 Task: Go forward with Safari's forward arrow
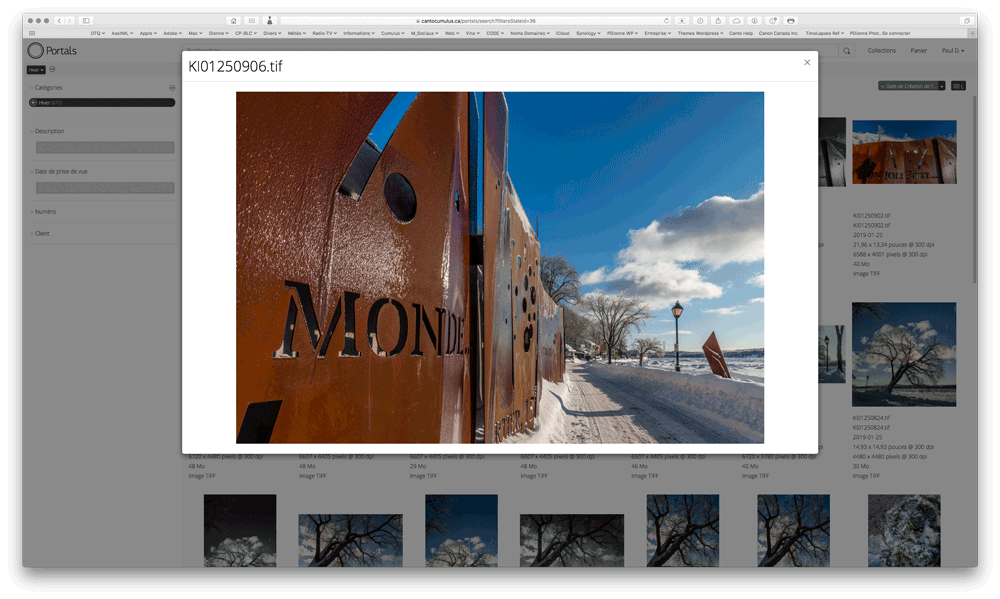pyautogui.click(x=70, y=21)
